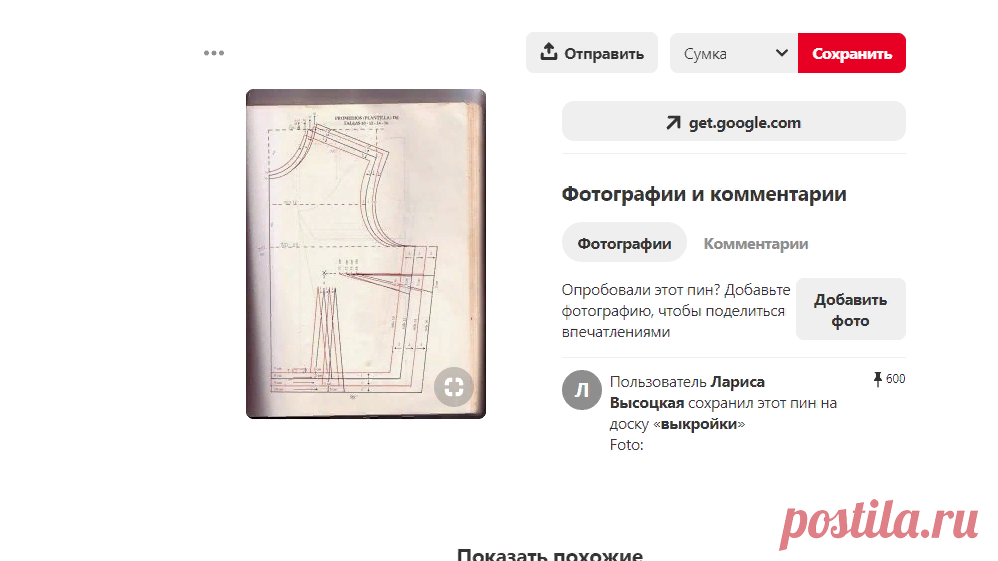Click the visual search icon on the image
Screen dimensions: 998x561
click(x=453, y=387)
